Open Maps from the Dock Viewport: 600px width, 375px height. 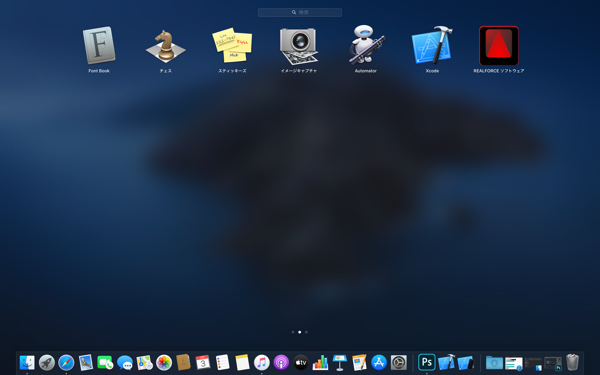(x=144, y=362)
